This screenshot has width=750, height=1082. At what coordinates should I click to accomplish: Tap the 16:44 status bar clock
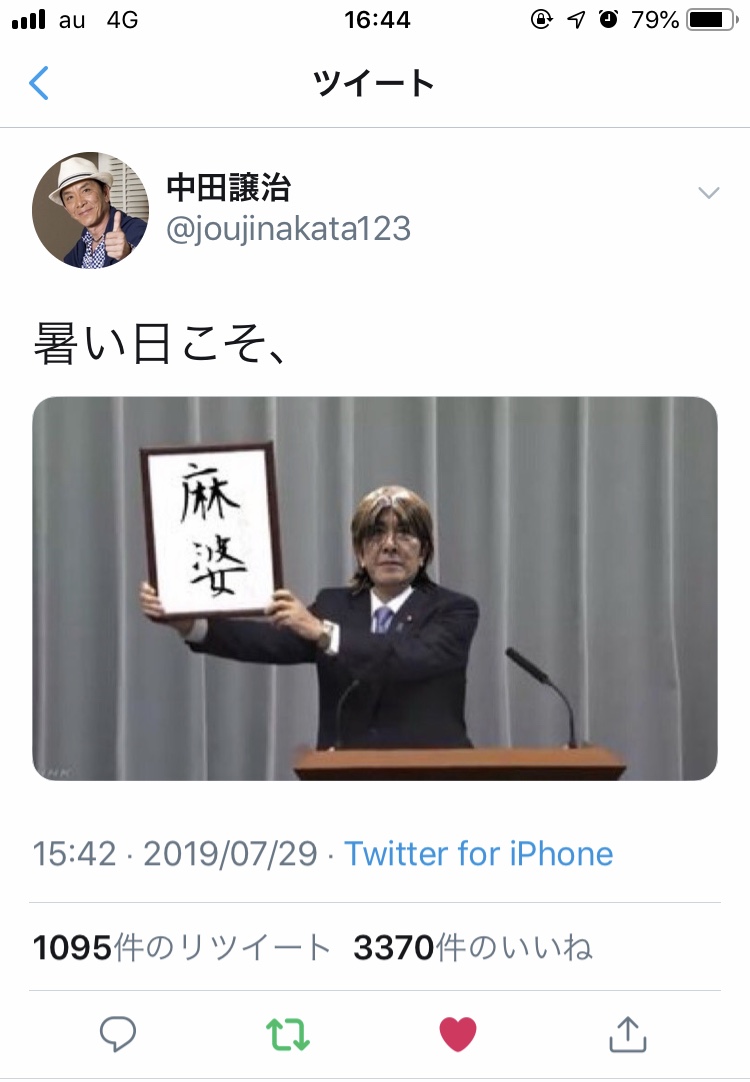[377, 19]
